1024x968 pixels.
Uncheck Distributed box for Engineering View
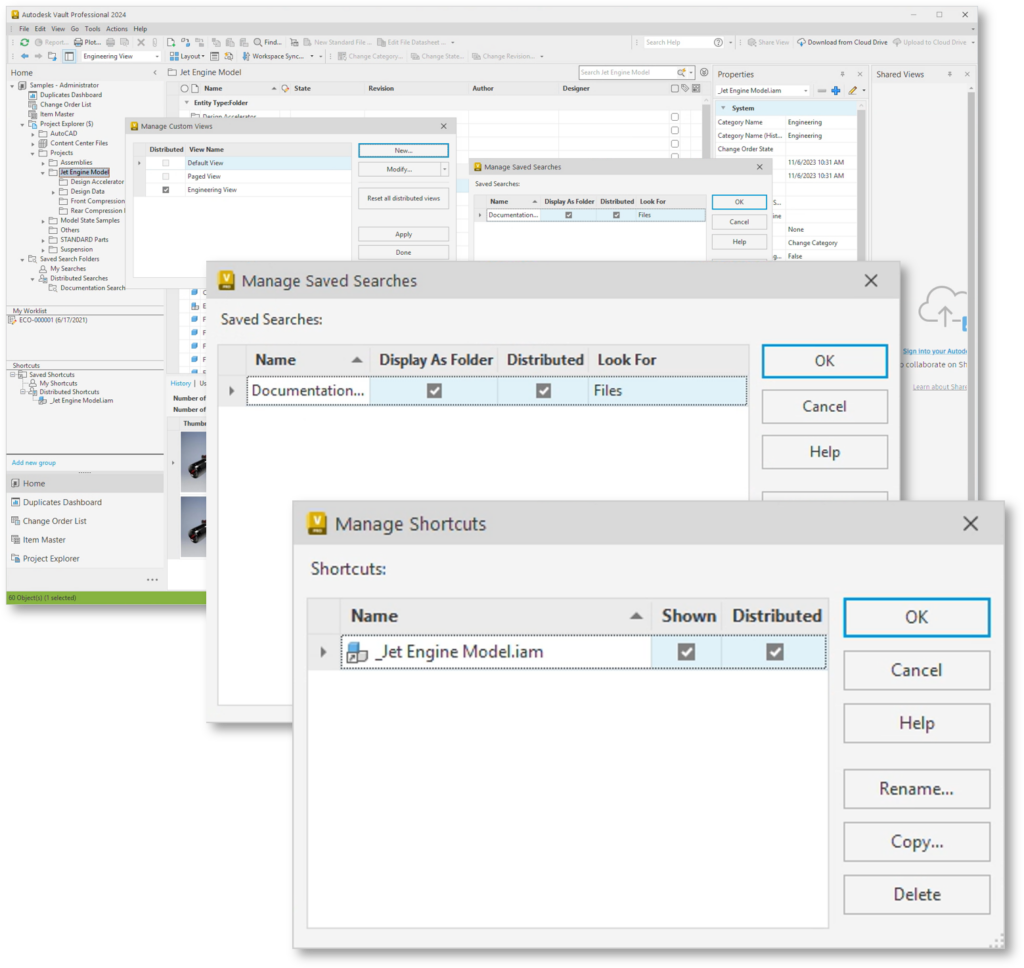pos(166,190)
